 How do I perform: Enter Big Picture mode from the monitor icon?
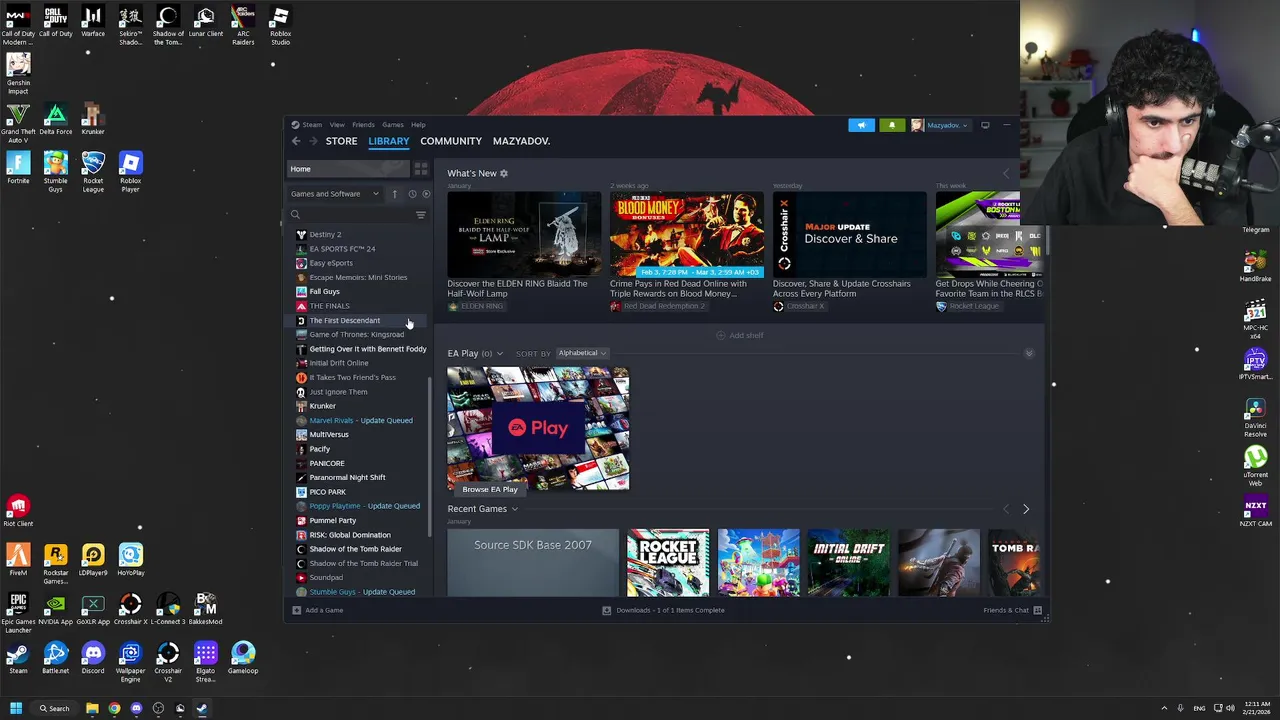[985, 125]
